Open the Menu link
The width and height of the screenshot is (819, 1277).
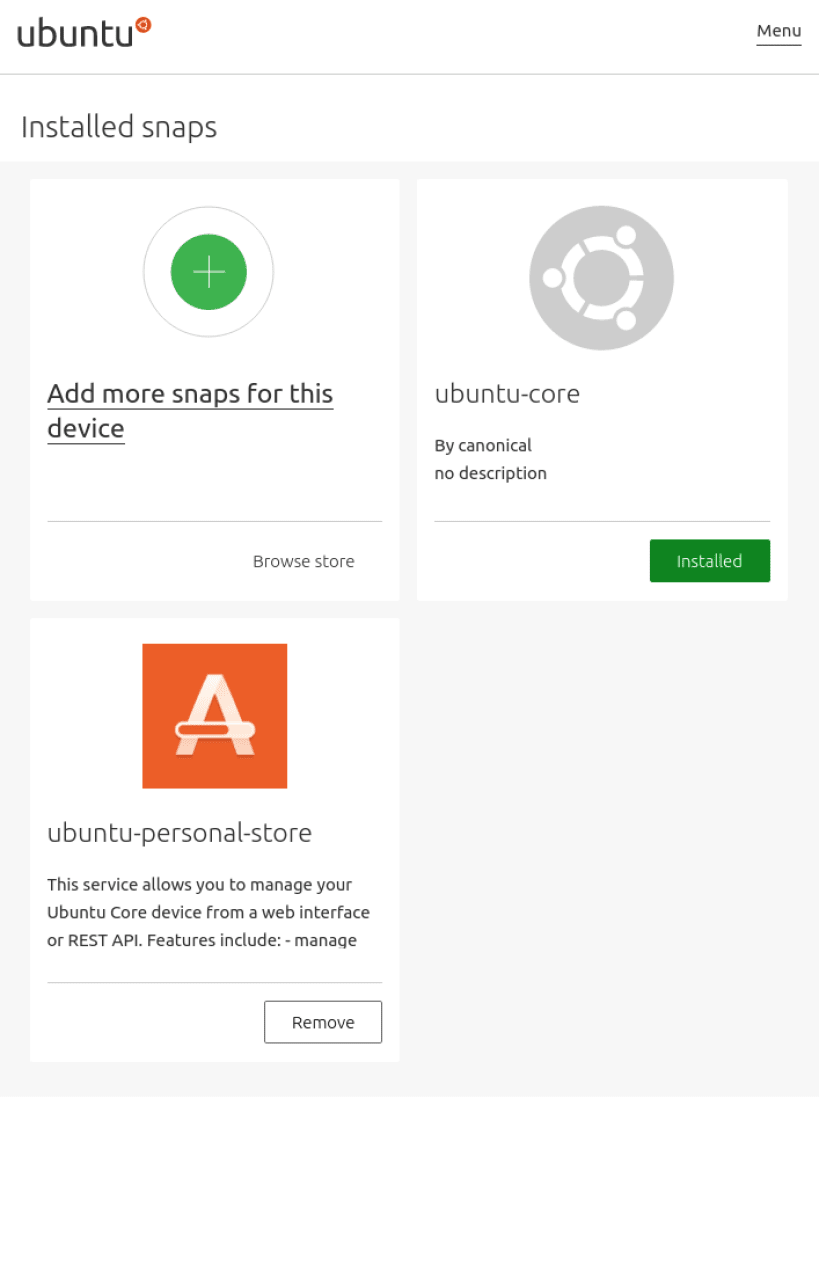(778, 31)
